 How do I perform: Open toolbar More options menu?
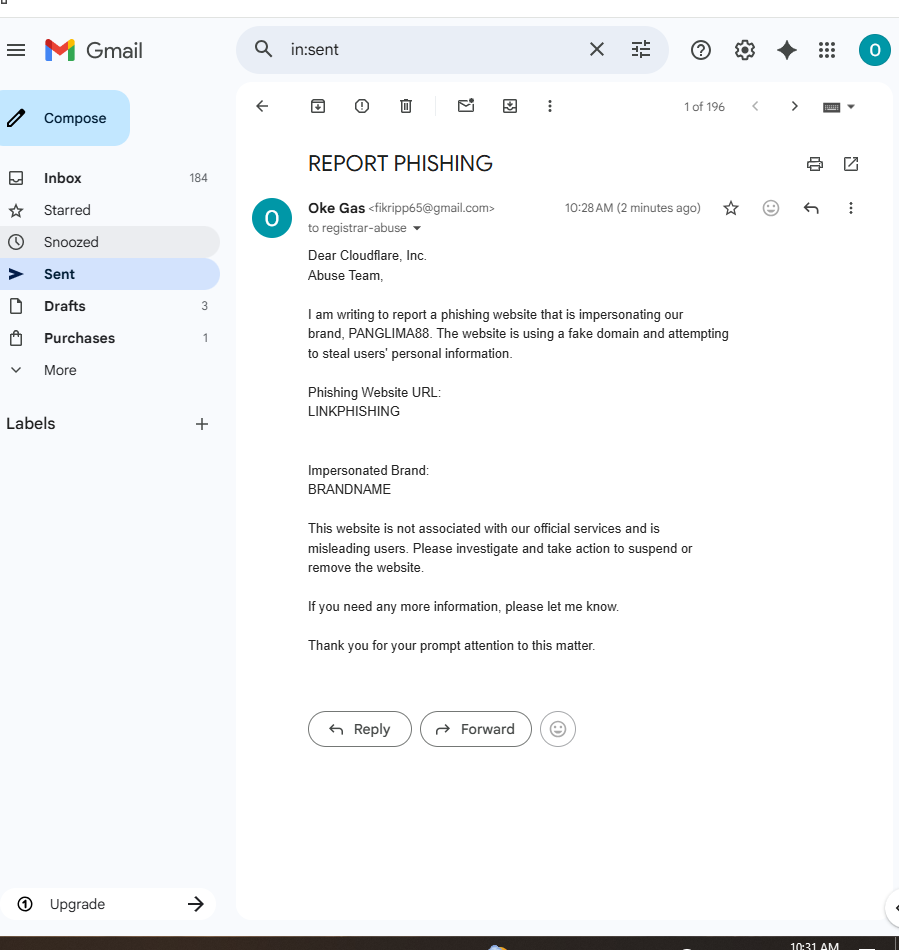click(x=550, y=107)
